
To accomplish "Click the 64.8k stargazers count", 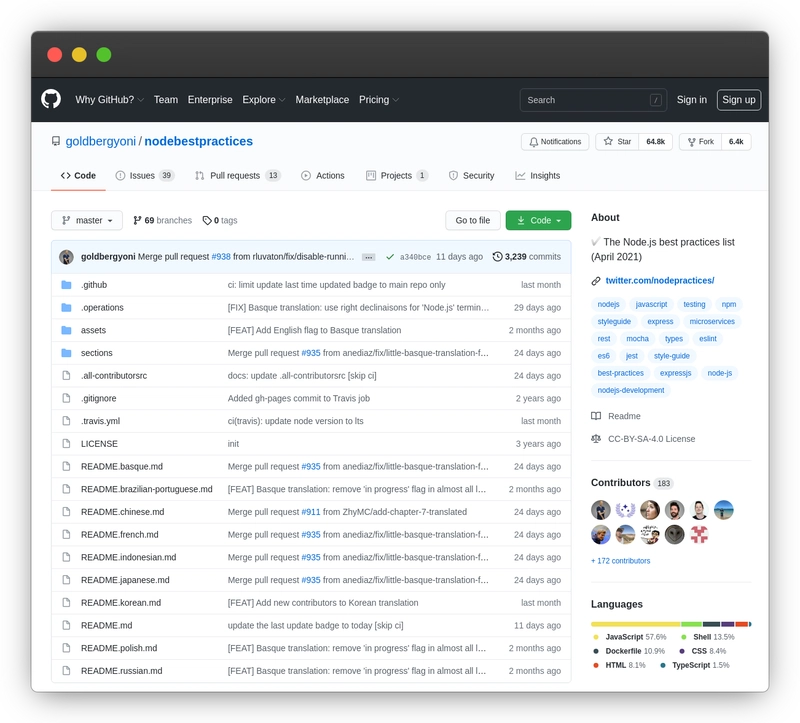I will coord(656,142).
